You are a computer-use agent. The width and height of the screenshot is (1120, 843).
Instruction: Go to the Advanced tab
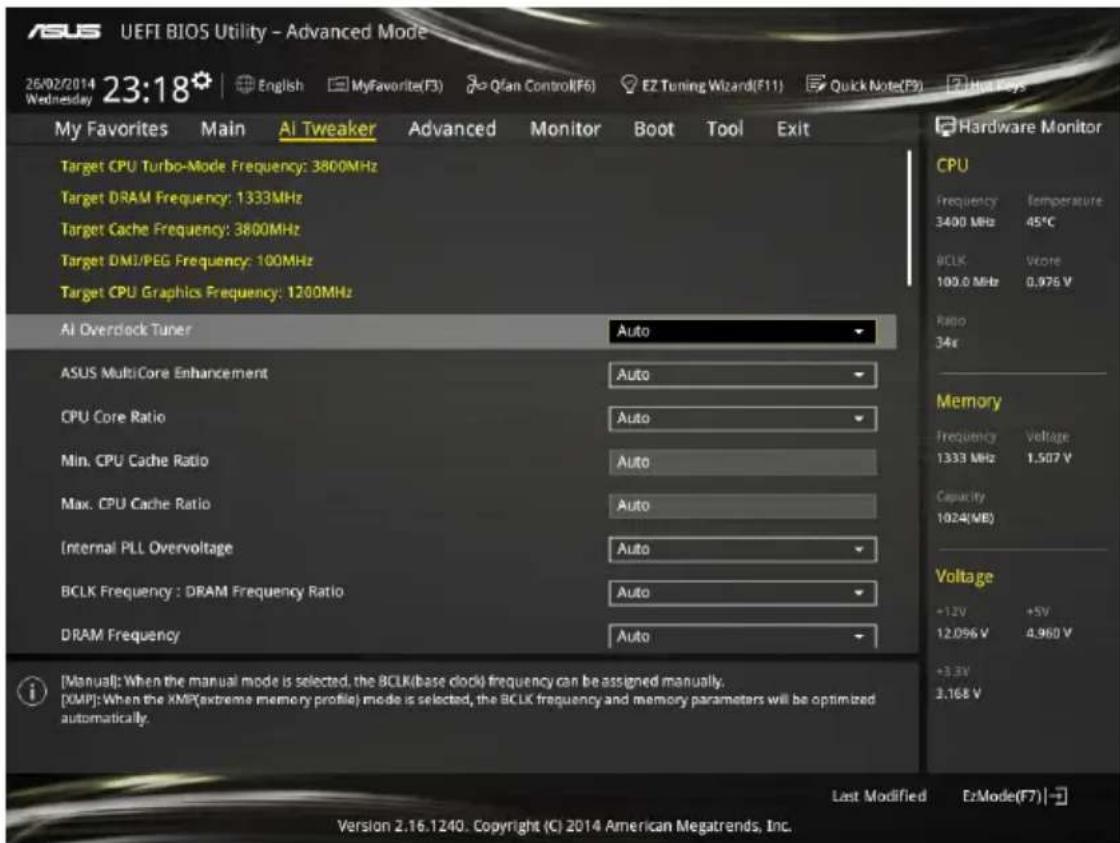click(x=452, y=129)
